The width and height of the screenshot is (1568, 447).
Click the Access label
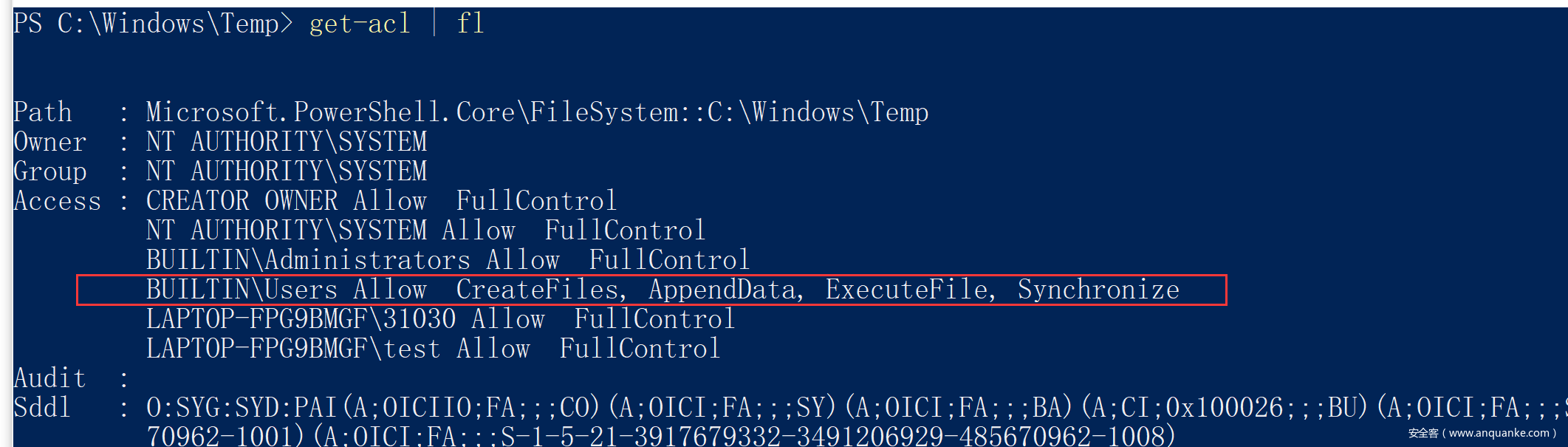pos(58,201)
